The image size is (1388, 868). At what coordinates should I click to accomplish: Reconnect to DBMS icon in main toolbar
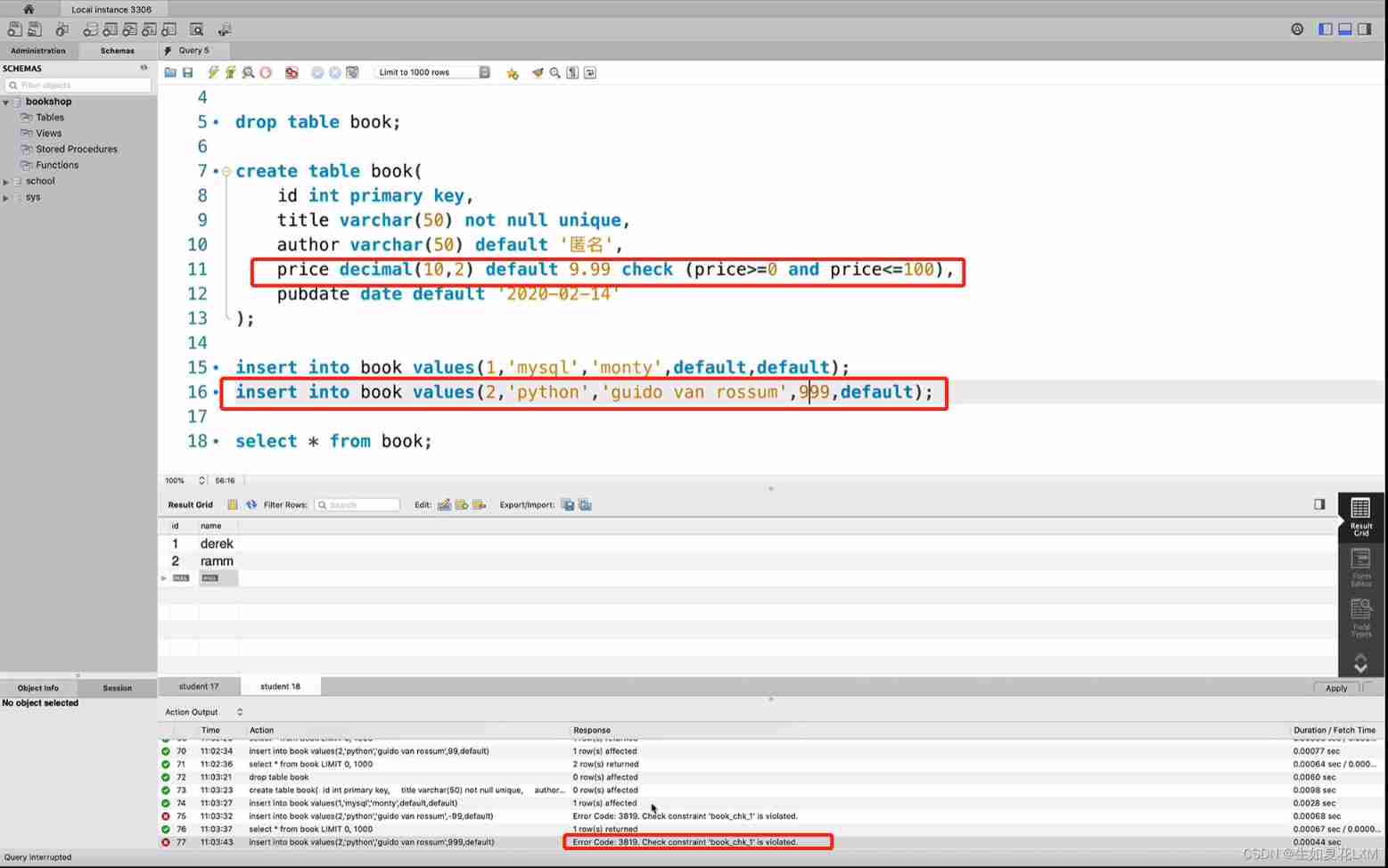click(x=225, y=29)
